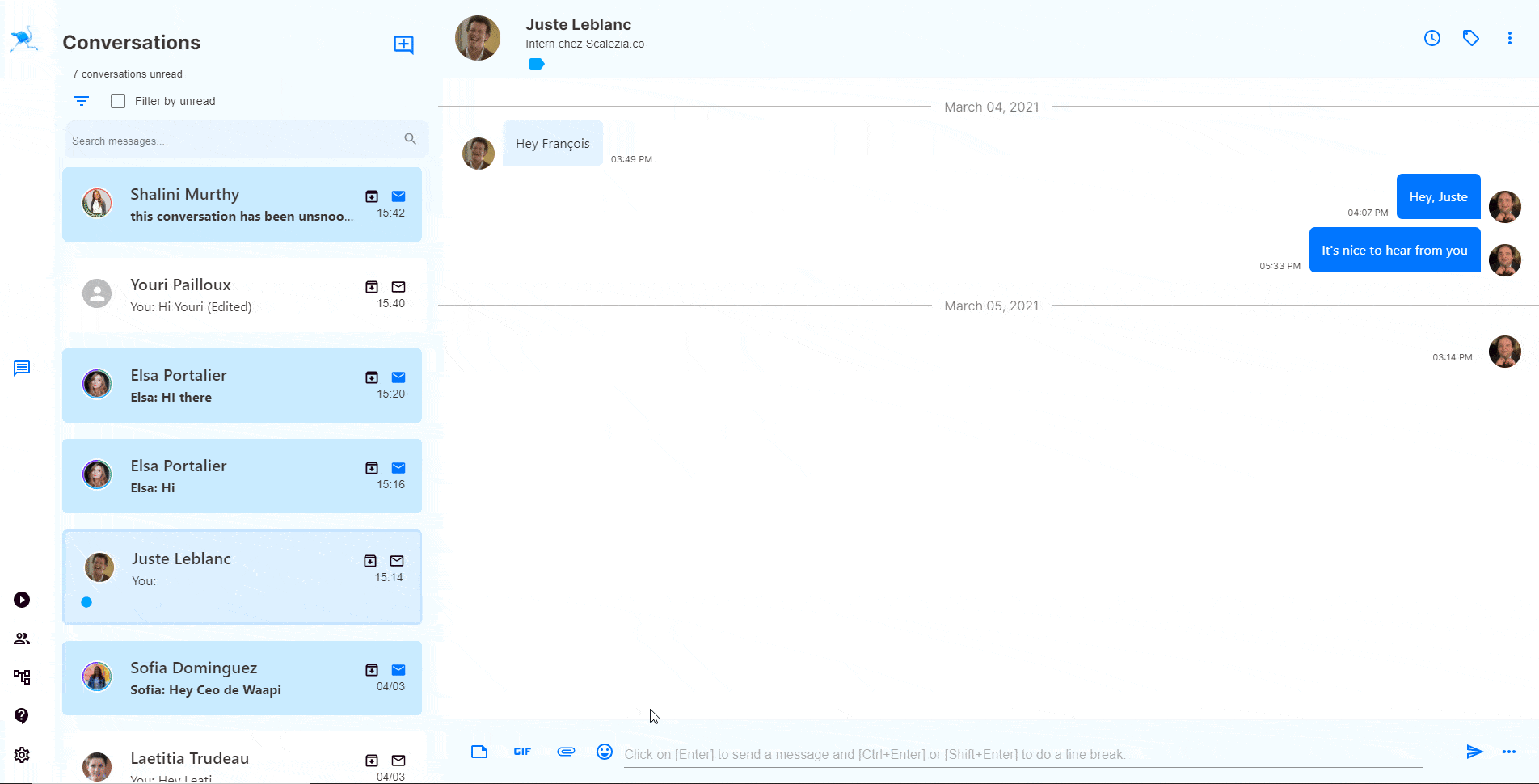Click the play circle sidebar icon

coord(22,600)
